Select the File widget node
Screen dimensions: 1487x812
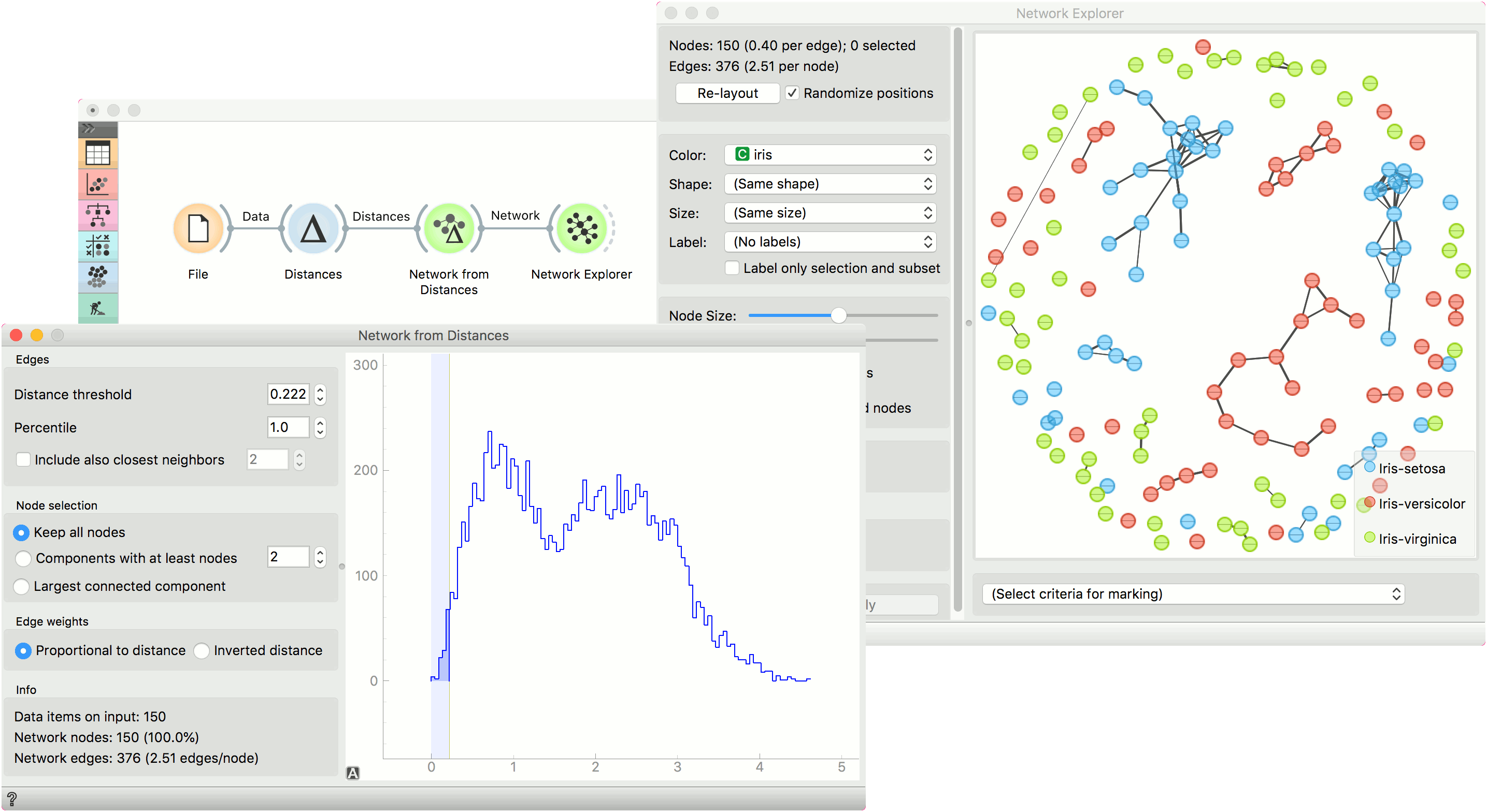pyautogui.click(x=198, y=228)
